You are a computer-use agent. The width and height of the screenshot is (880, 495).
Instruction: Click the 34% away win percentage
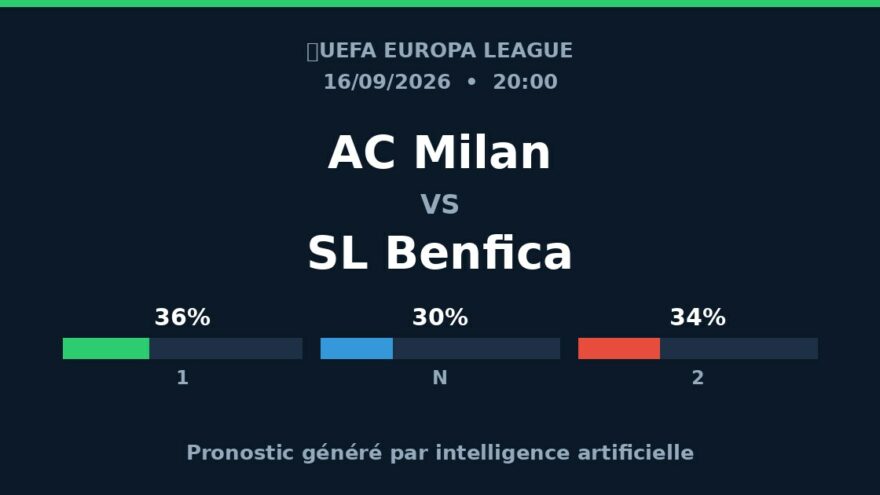(698, 318)
